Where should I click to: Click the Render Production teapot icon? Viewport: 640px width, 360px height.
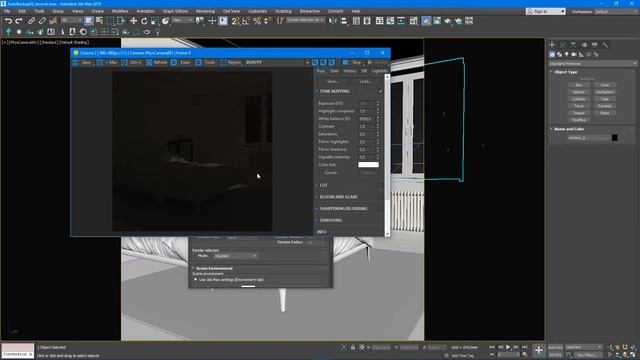point(448,21)
